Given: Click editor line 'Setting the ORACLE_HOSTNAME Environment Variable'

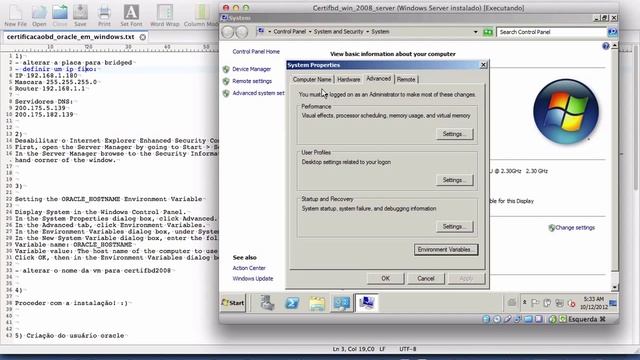Looking at the screenshot, I should pyautogui.click(x=109, y=199).
